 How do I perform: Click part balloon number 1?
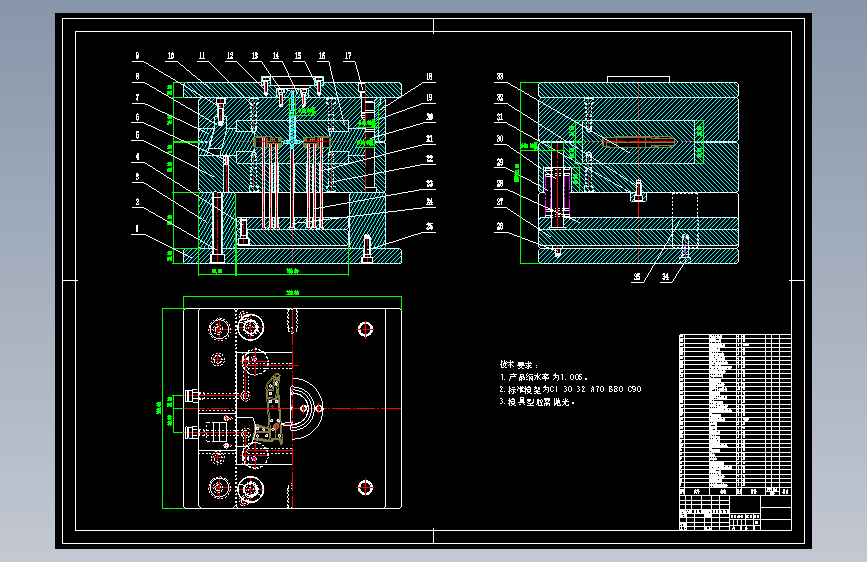pyautogui.click(x=137, y=228)
